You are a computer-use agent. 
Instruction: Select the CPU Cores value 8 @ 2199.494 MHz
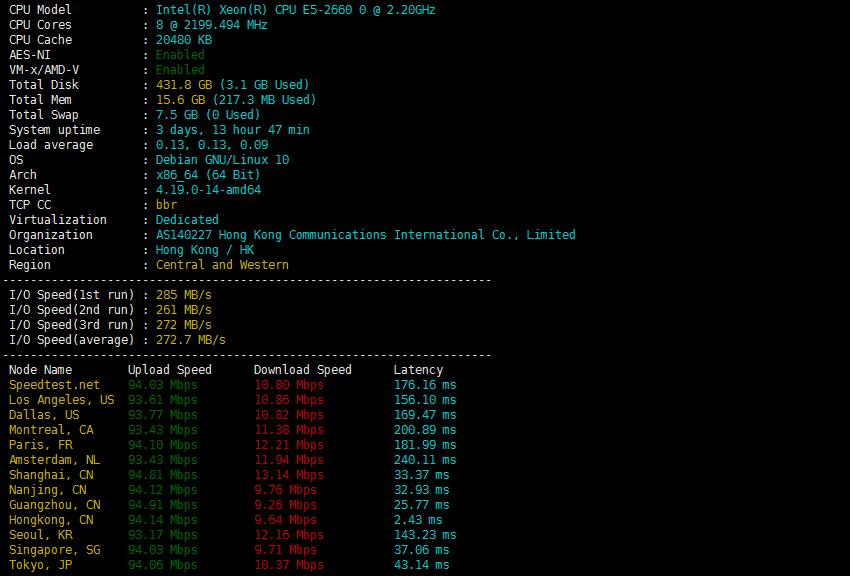(x=211, y=25)
